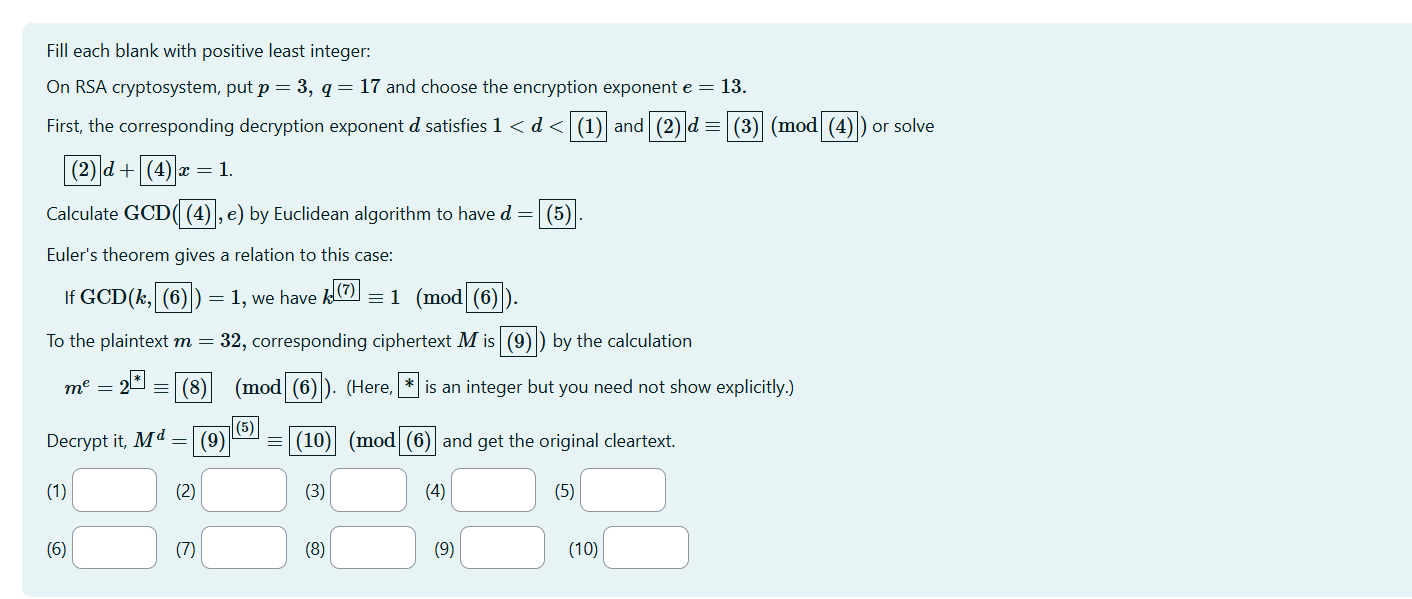The height and width of the screenshot is (599, 1412).
Task: Click the answer input field for blank (6)
Action: (x=113, y=547)
